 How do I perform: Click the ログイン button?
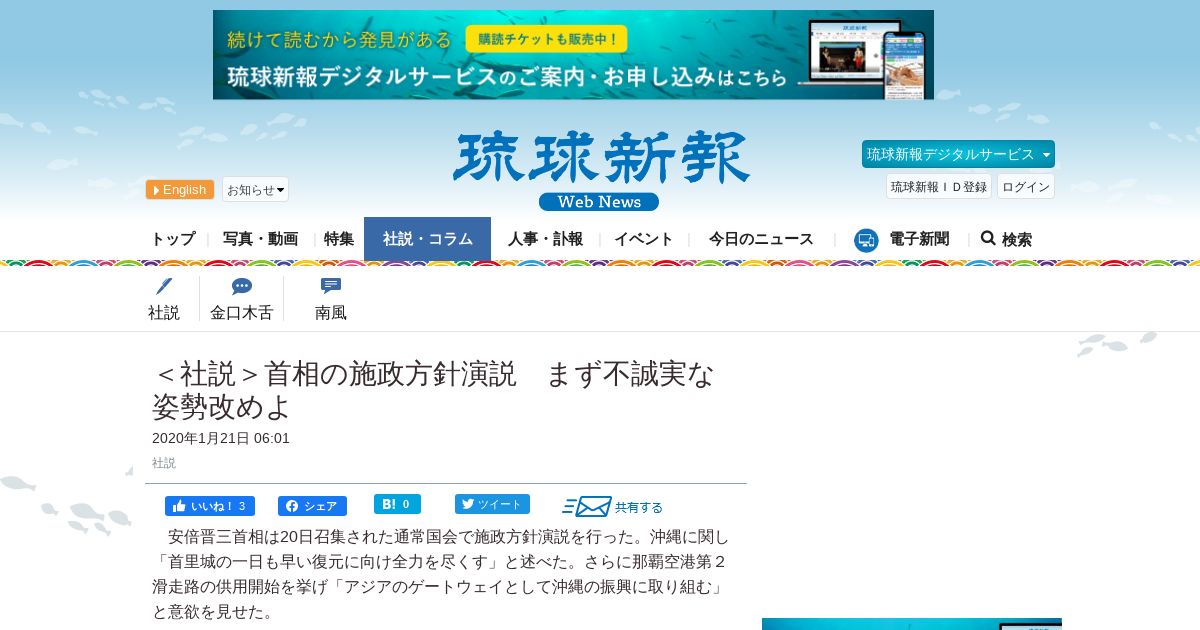tap(1026, 186)
